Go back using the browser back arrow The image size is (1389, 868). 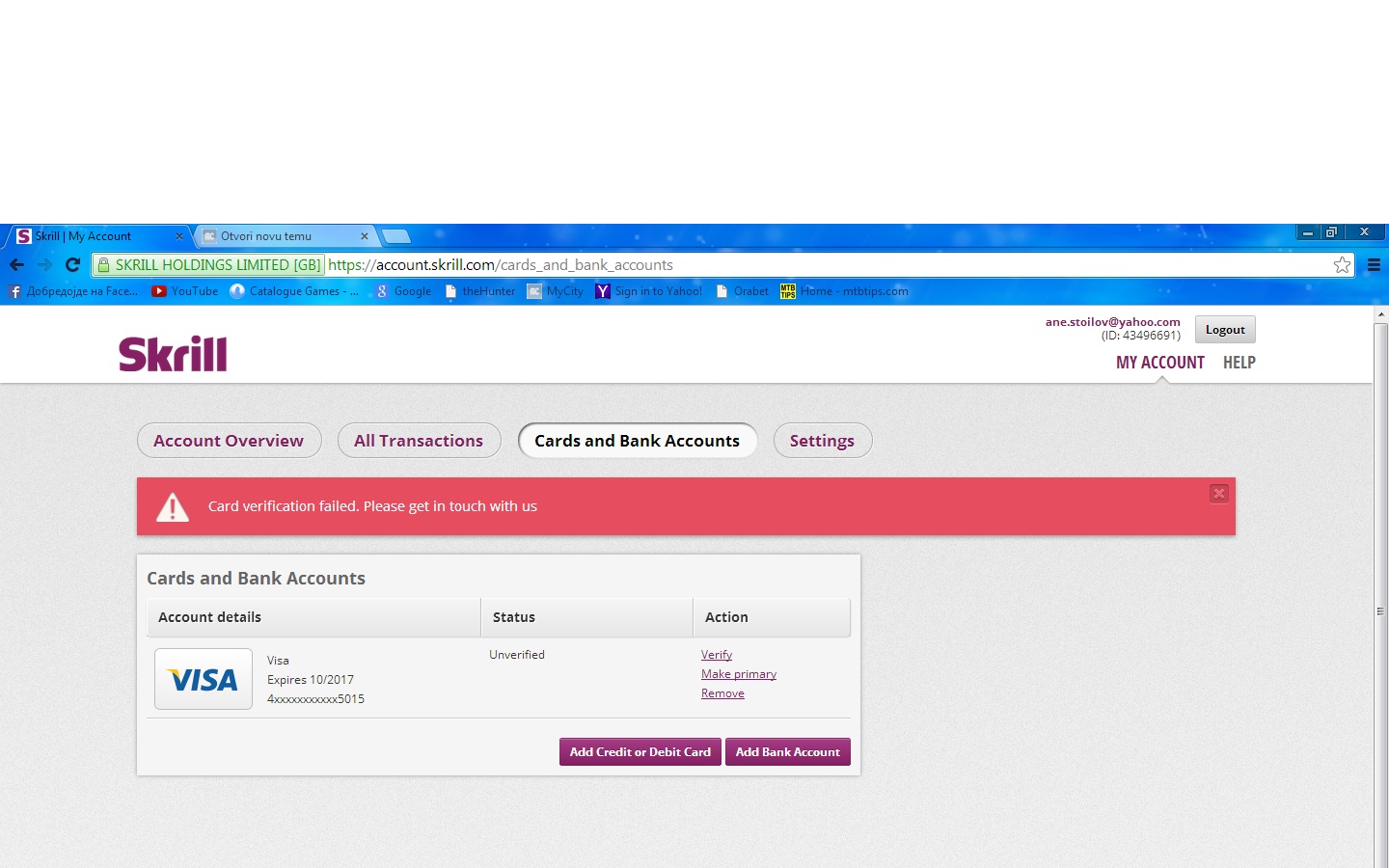(16, 264)
